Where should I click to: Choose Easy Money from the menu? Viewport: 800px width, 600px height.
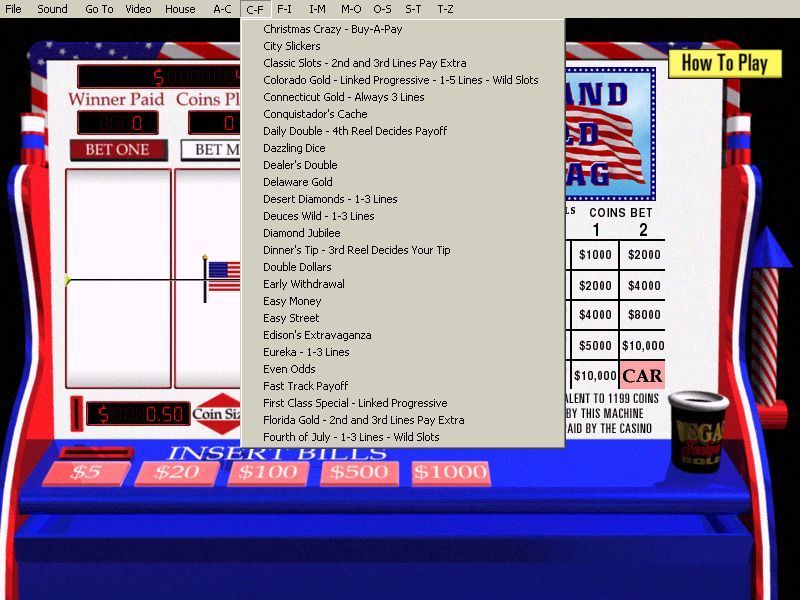tap(292, 301)
